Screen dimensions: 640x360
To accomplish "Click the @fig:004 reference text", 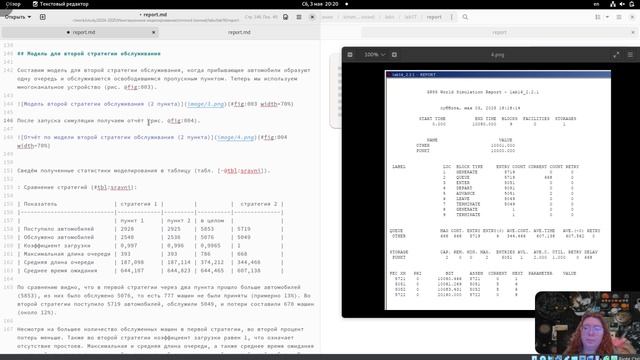I will click(x=180, y=121).
